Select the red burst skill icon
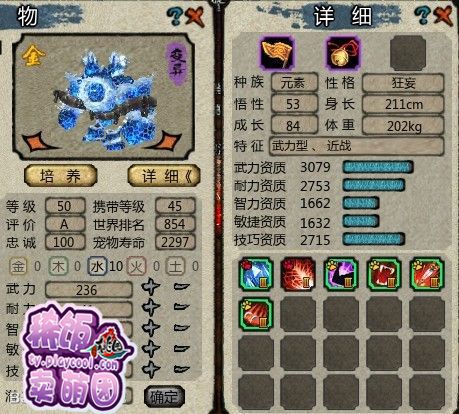Image resolution: width=459 pixels, height=414 pixels. pyautogui.click(x=298, y=274)
